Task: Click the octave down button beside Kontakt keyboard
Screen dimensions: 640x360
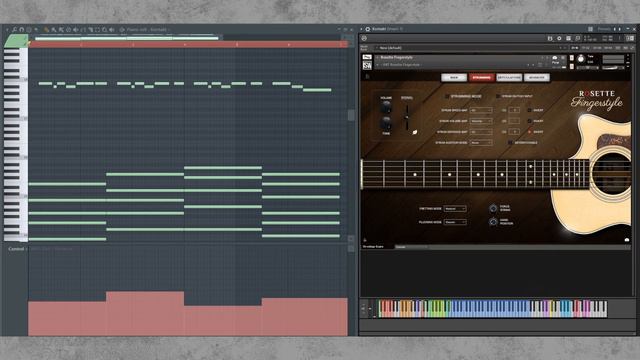Action: point(363,312)
